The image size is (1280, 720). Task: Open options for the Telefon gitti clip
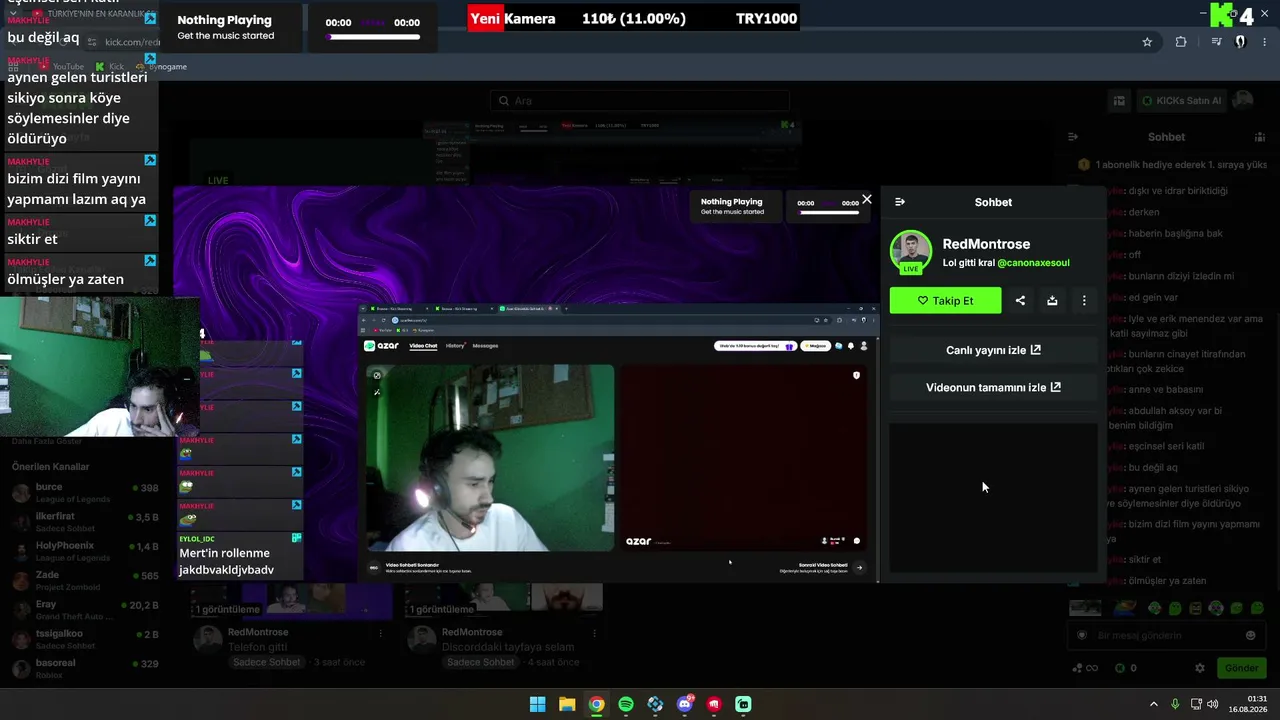pos(380,633)
